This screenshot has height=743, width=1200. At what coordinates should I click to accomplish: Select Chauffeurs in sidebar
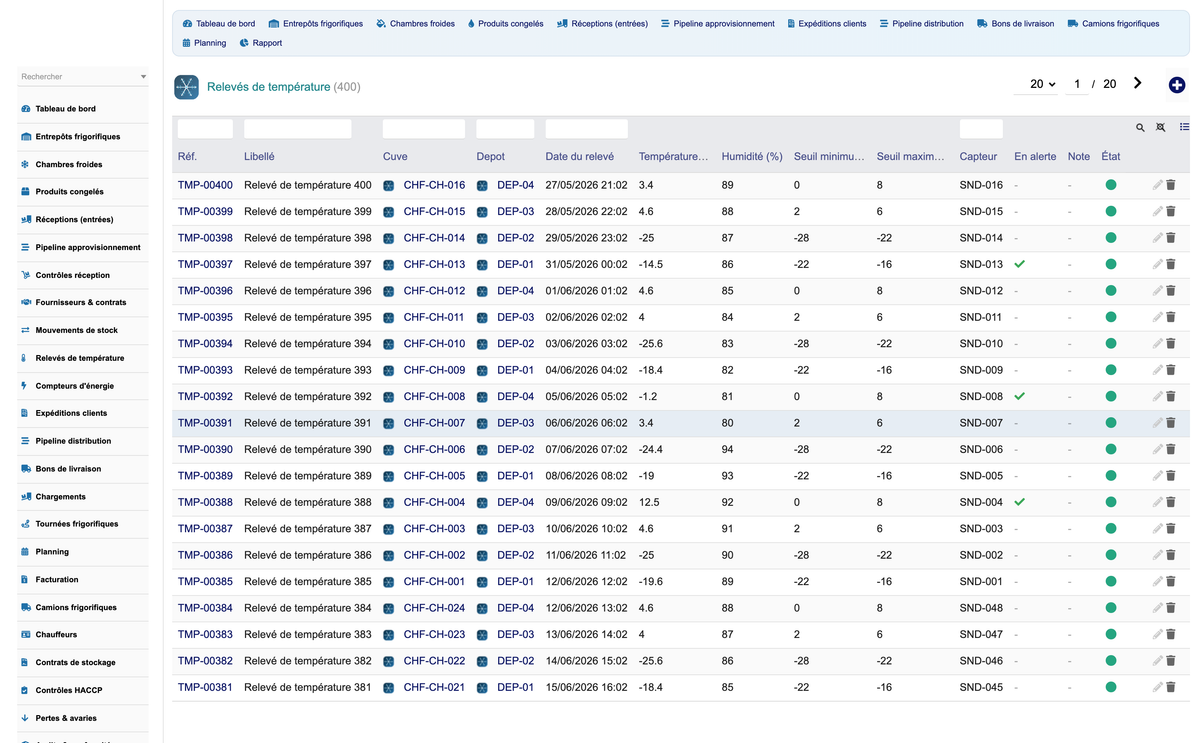pos(56,635)
